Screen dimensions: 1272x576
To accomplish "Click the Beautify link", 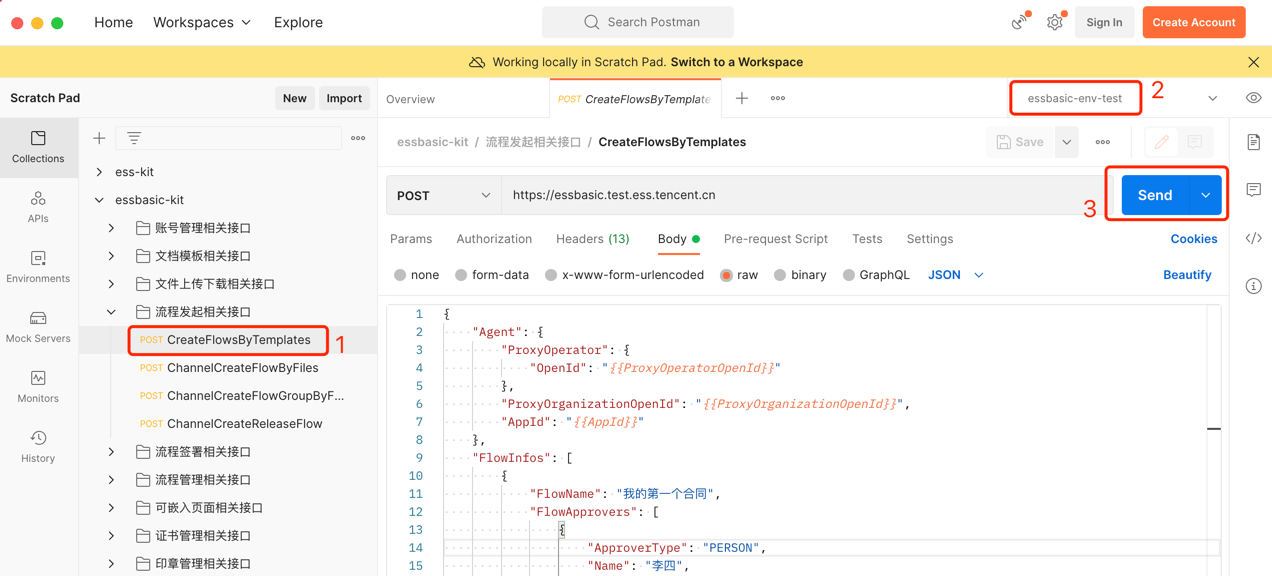I will (1187, 275).
